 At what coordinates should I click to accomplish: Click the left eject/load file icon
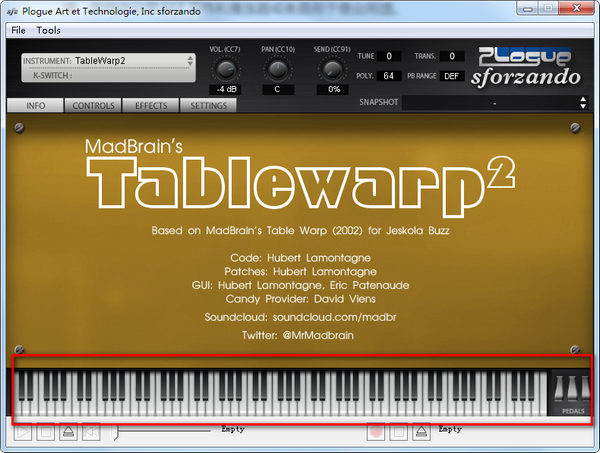[68, 432]
